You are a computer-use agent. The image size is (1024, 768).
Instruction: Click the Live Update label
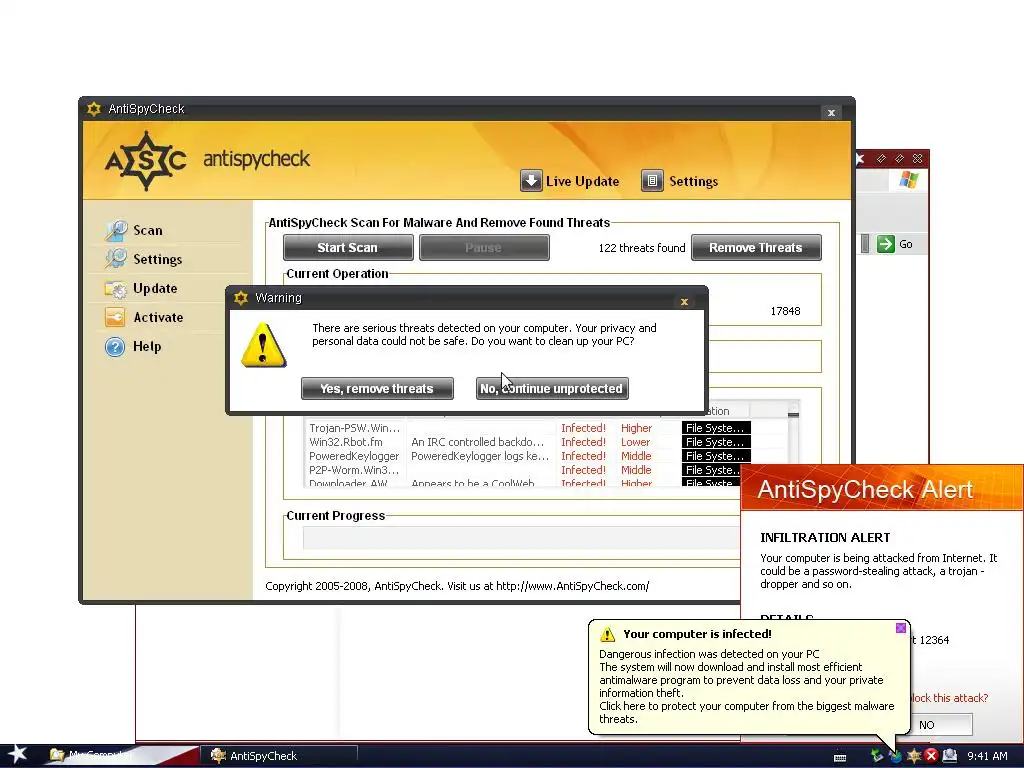tap(583, 182)
